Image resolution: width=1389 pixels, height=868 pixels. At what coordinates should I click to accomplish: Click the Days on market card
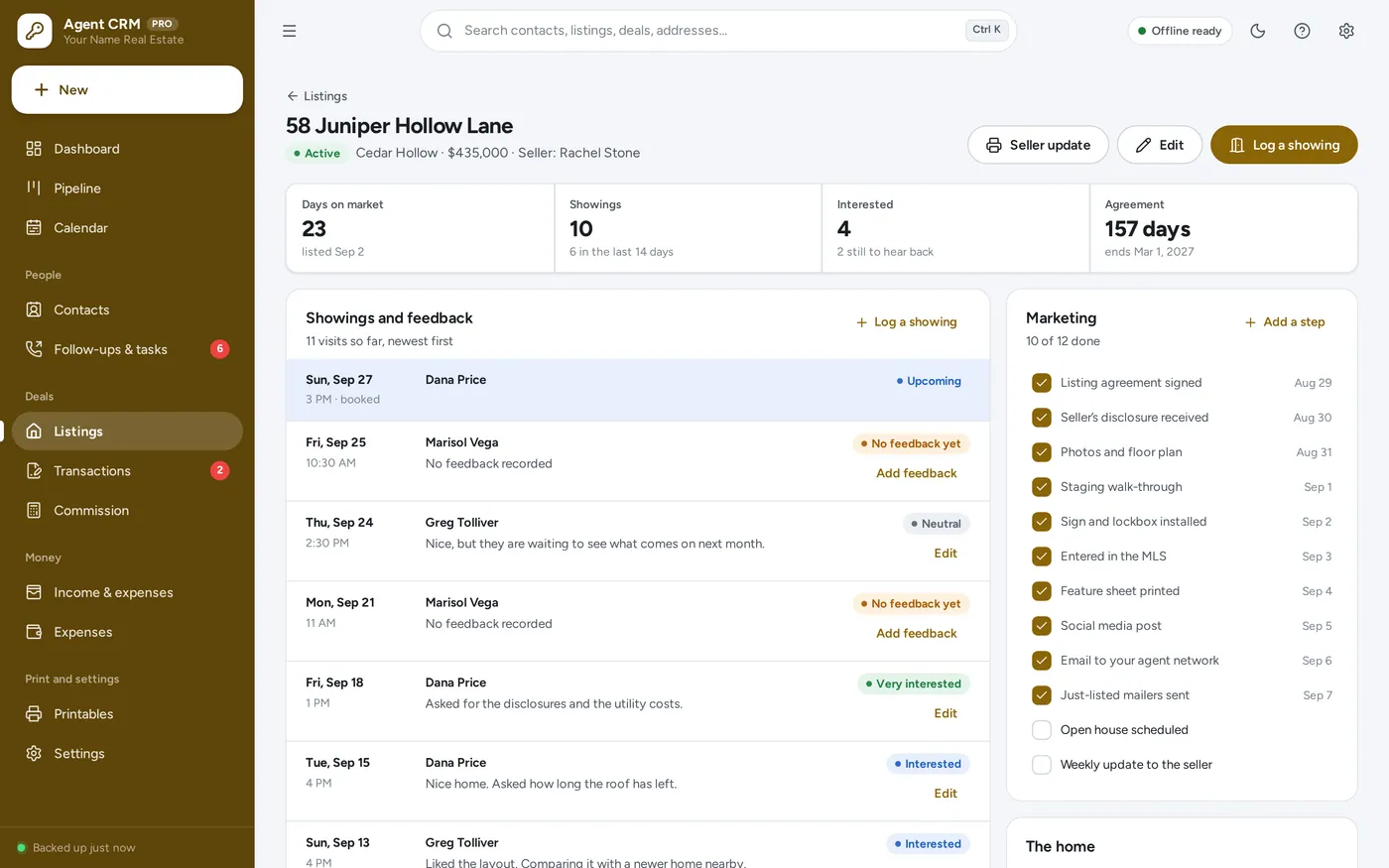point(421,228)
